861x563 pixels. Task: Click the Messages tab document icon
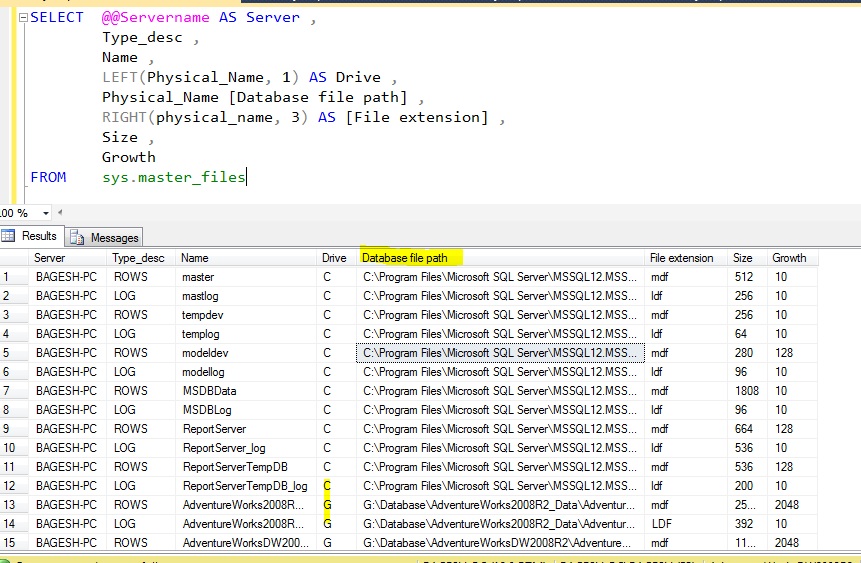(x=77, y=238)
